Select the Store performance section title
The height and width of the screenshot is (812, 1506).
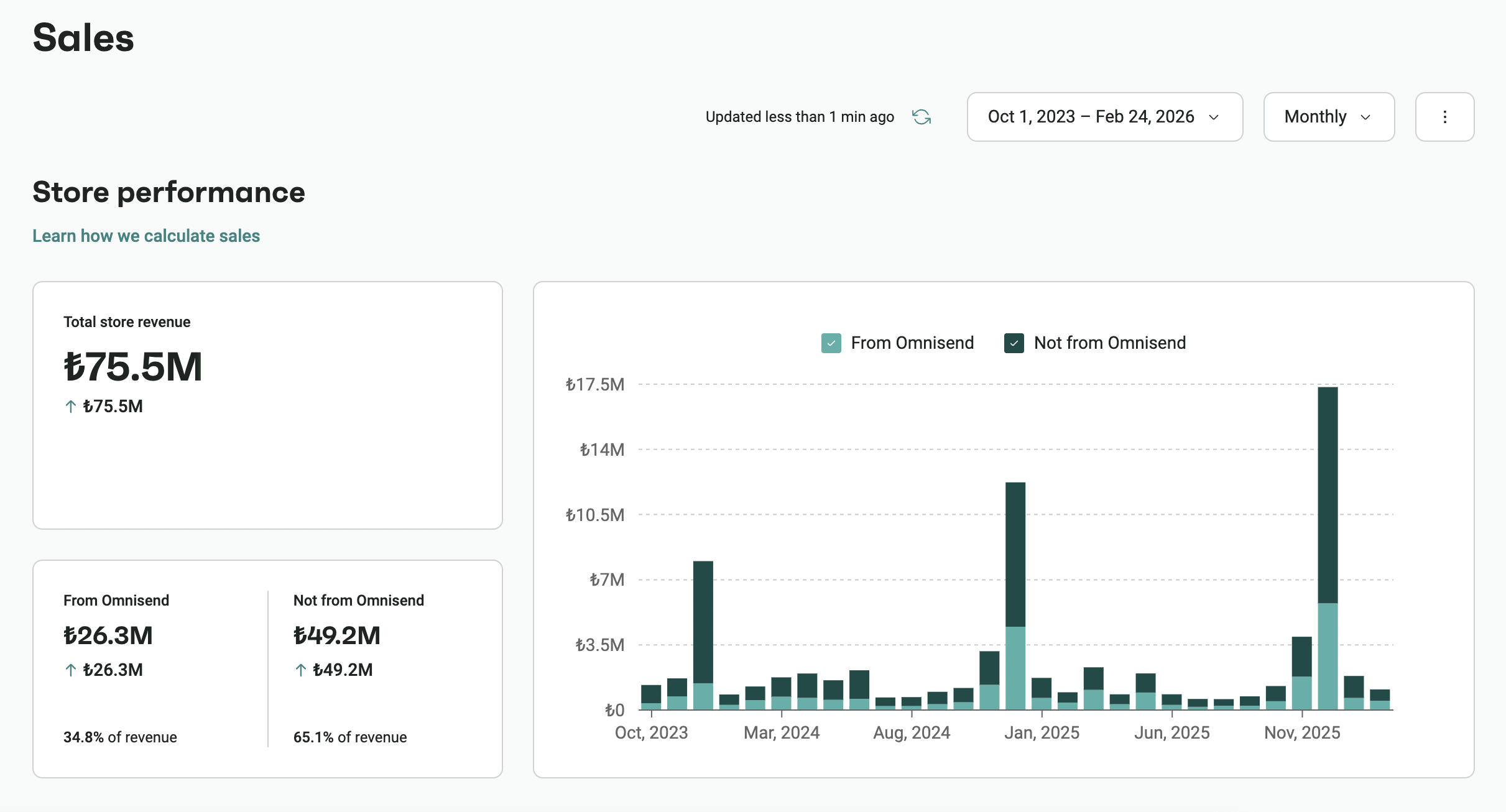coord(169,191)
